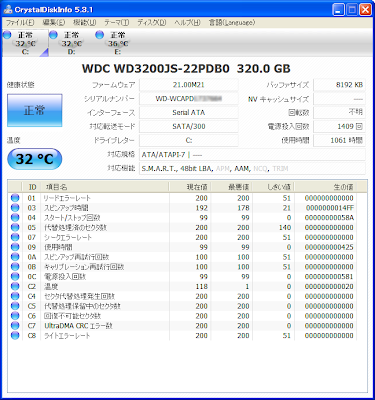Screen dimensions: 375x400
Task: Click buffer size value 8192 KB
Action: pyautogui.click(x=339, y=85)
